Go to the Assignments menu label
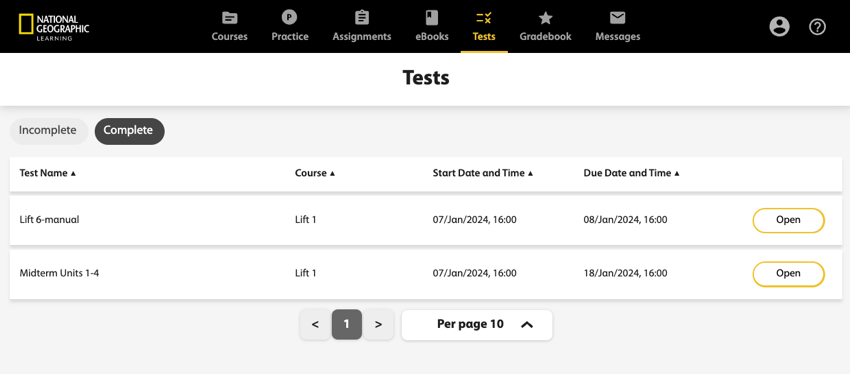 tap(362, 37)
